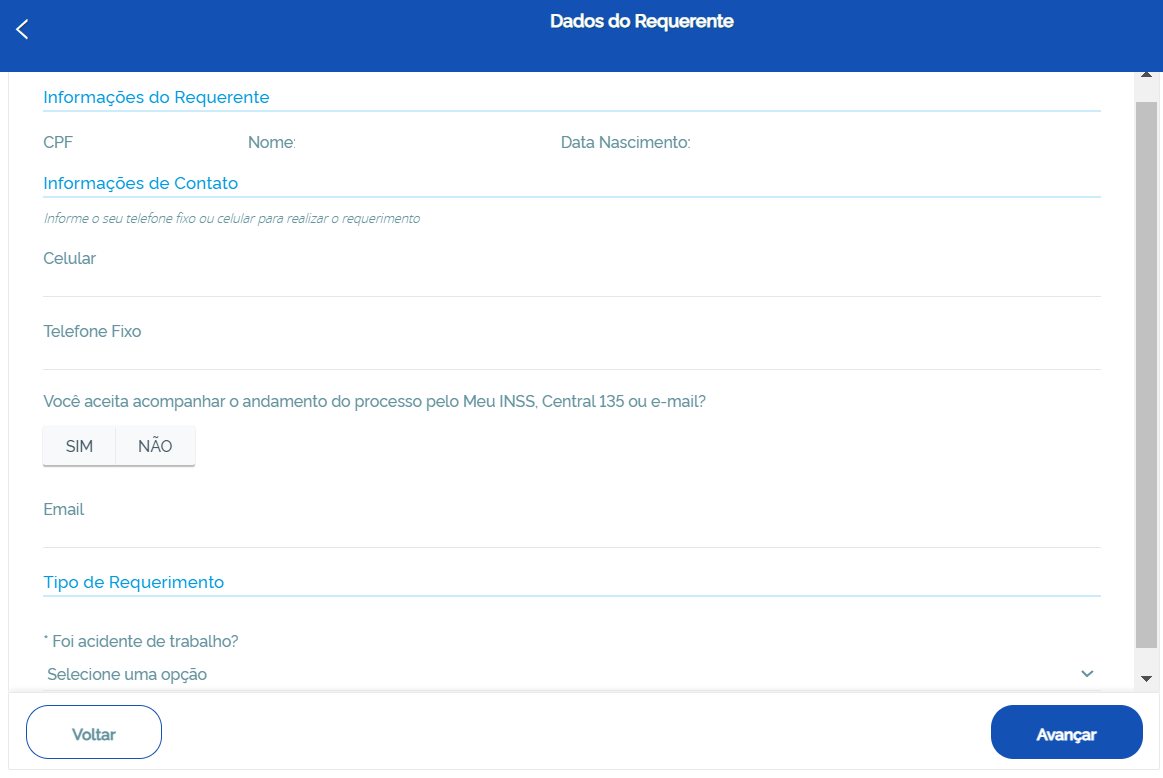Click the back arrow in the header
This screenshot has width=1163, height=778.
click(x=22, y=30)
